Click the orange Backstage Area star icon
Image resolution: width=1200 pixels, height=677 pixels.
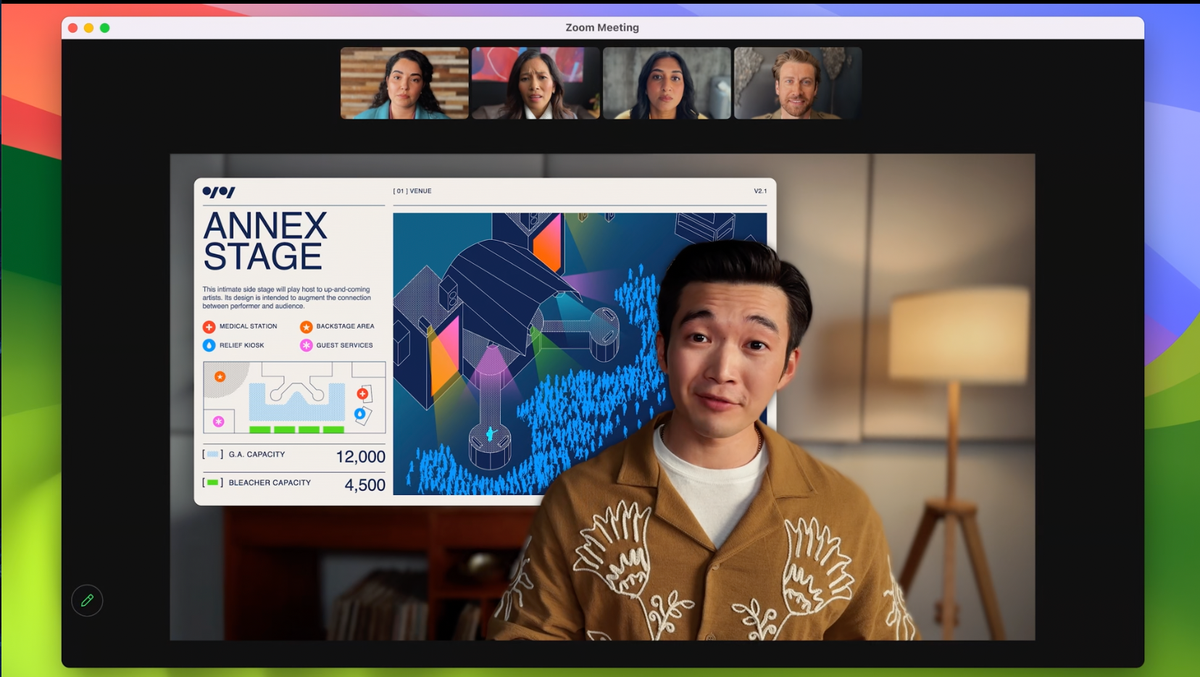point(306,327)
